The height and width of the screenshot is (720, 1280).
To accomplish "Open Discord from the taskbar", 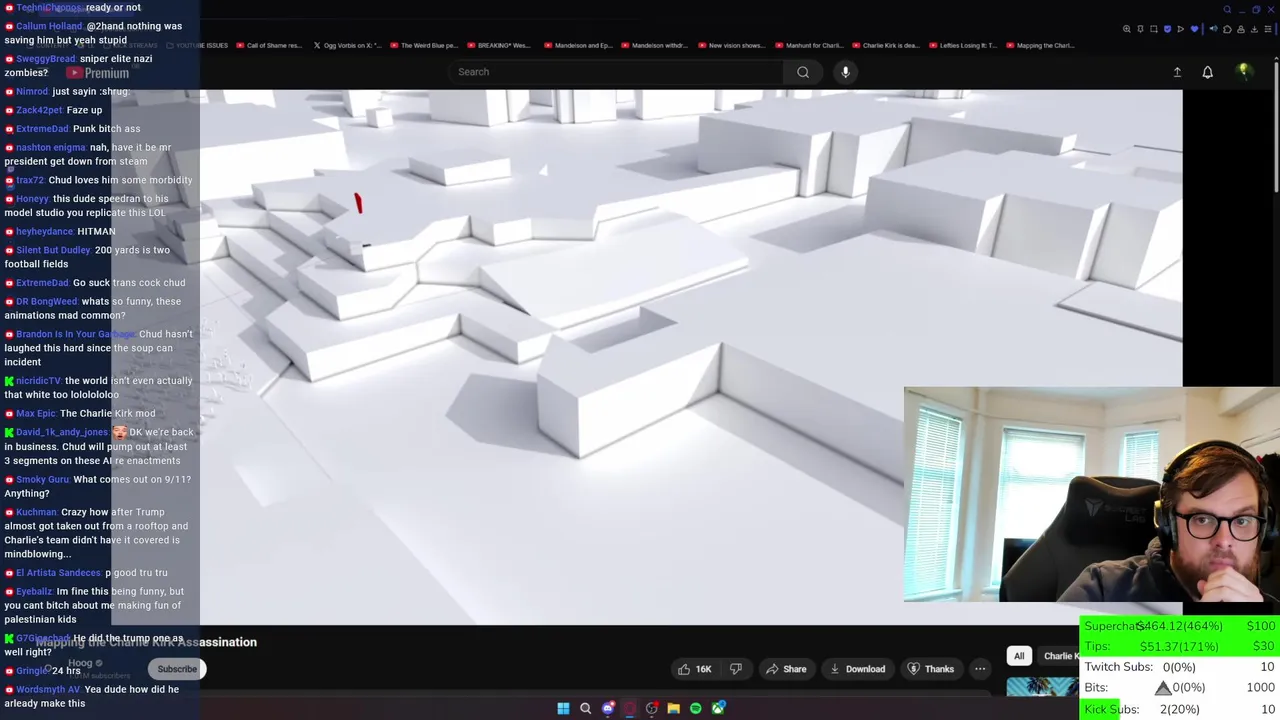I will tap(608, 708).
